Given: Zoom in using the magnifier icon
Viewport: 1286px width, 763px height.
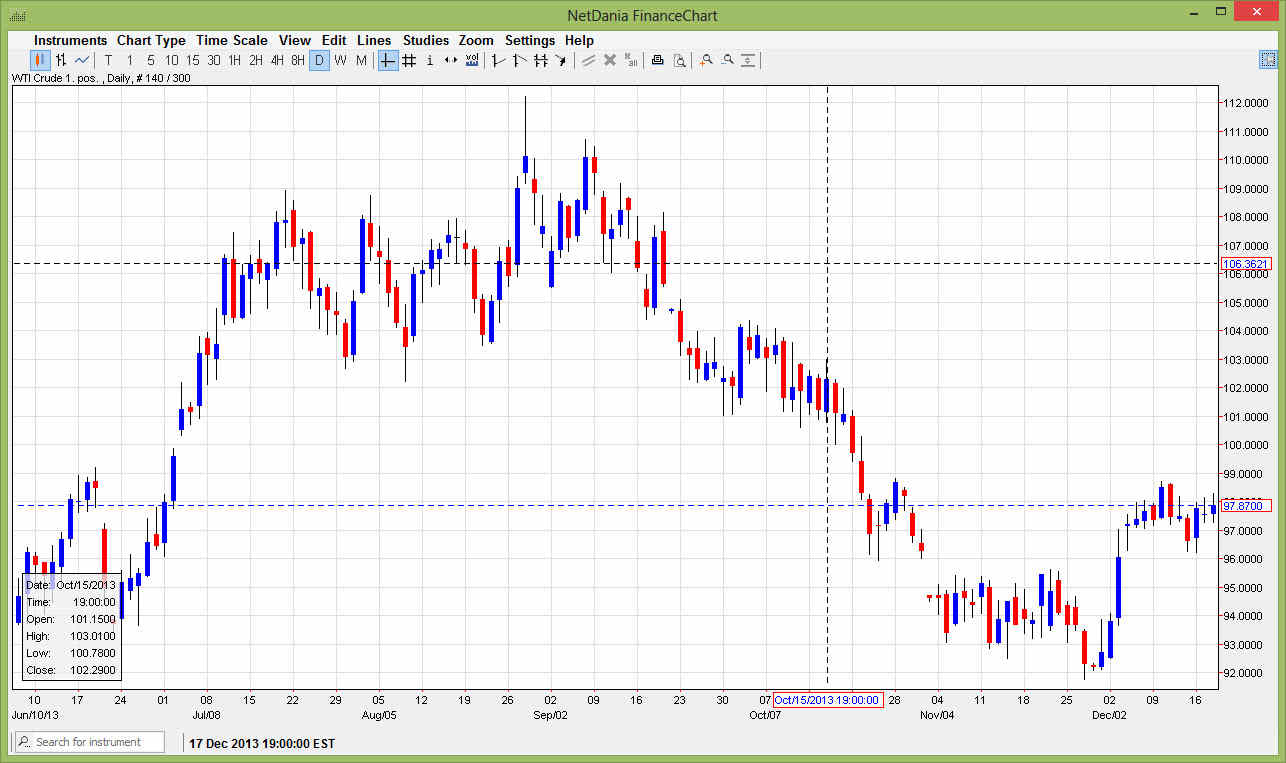Looking at the screenshot, I should (x=706, y=60).
